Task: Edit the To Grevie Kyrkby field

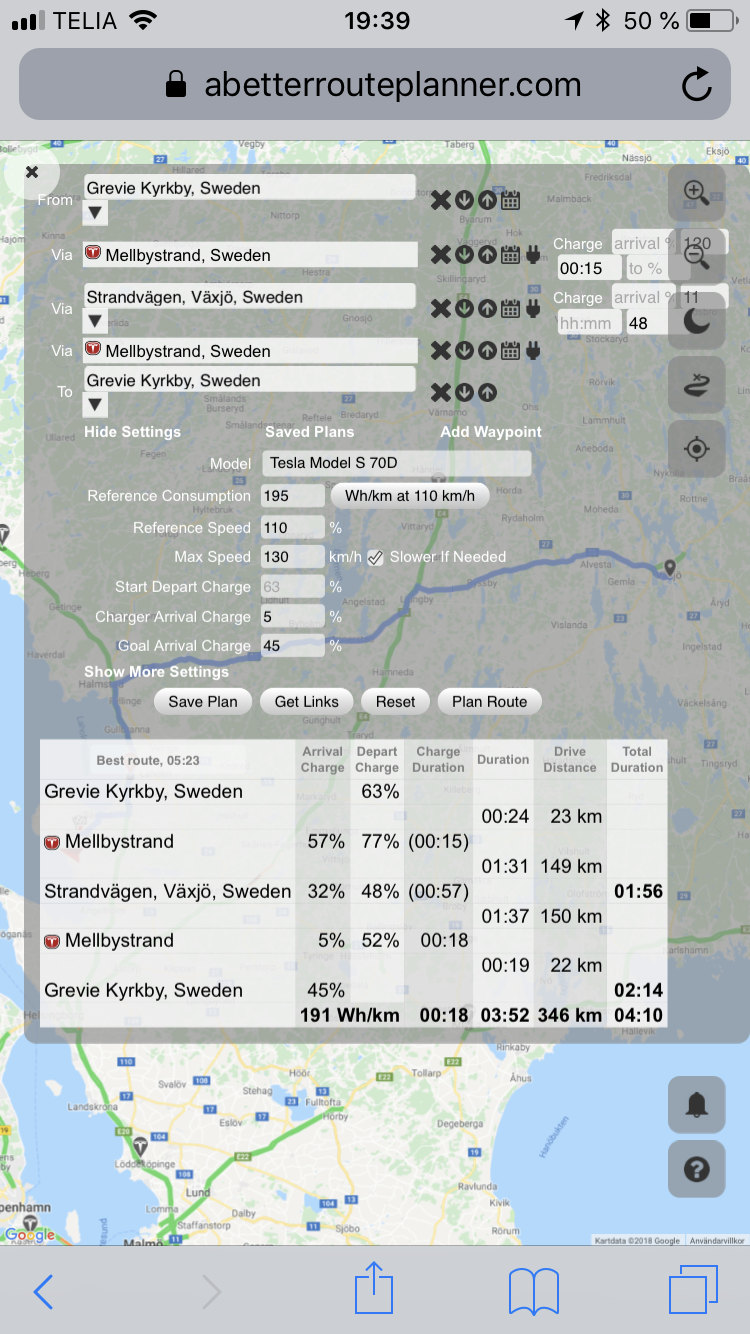Action: coord(249,380)
